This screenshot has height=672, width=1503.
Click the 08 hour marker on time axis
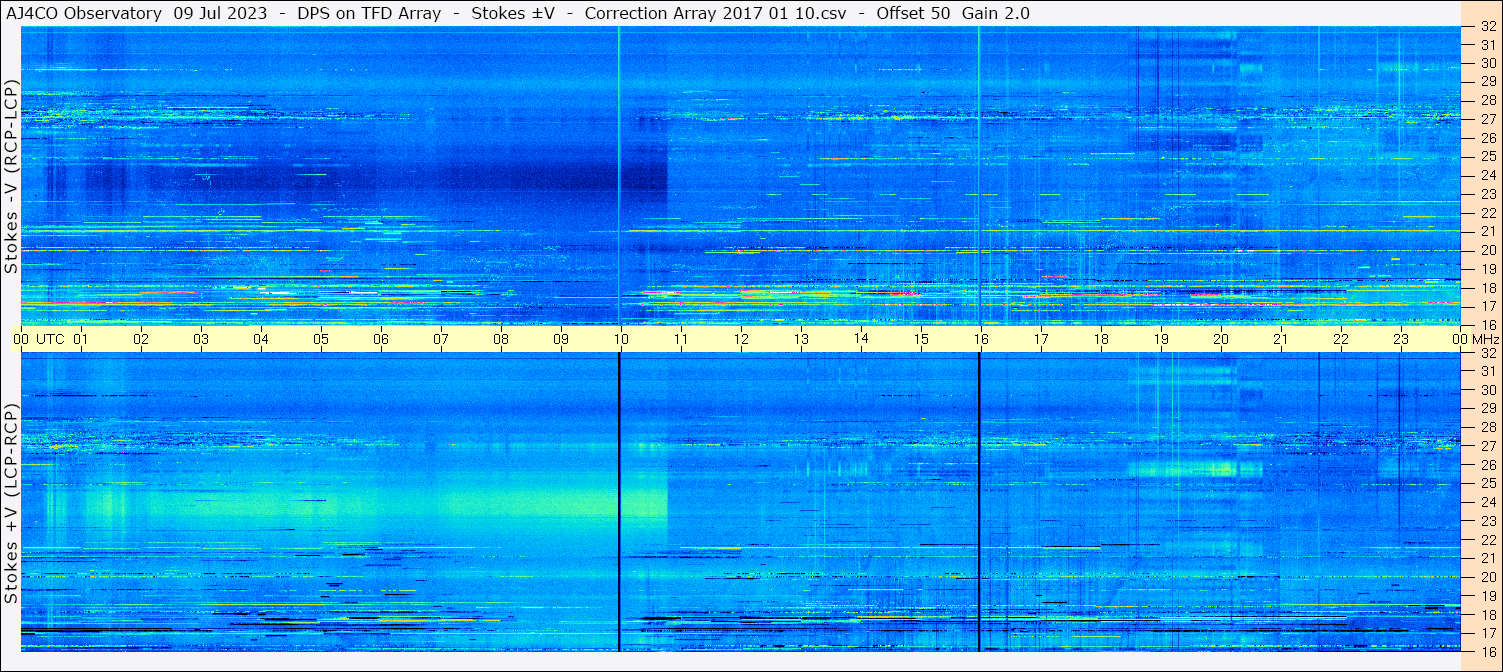(x=501, y=339)
